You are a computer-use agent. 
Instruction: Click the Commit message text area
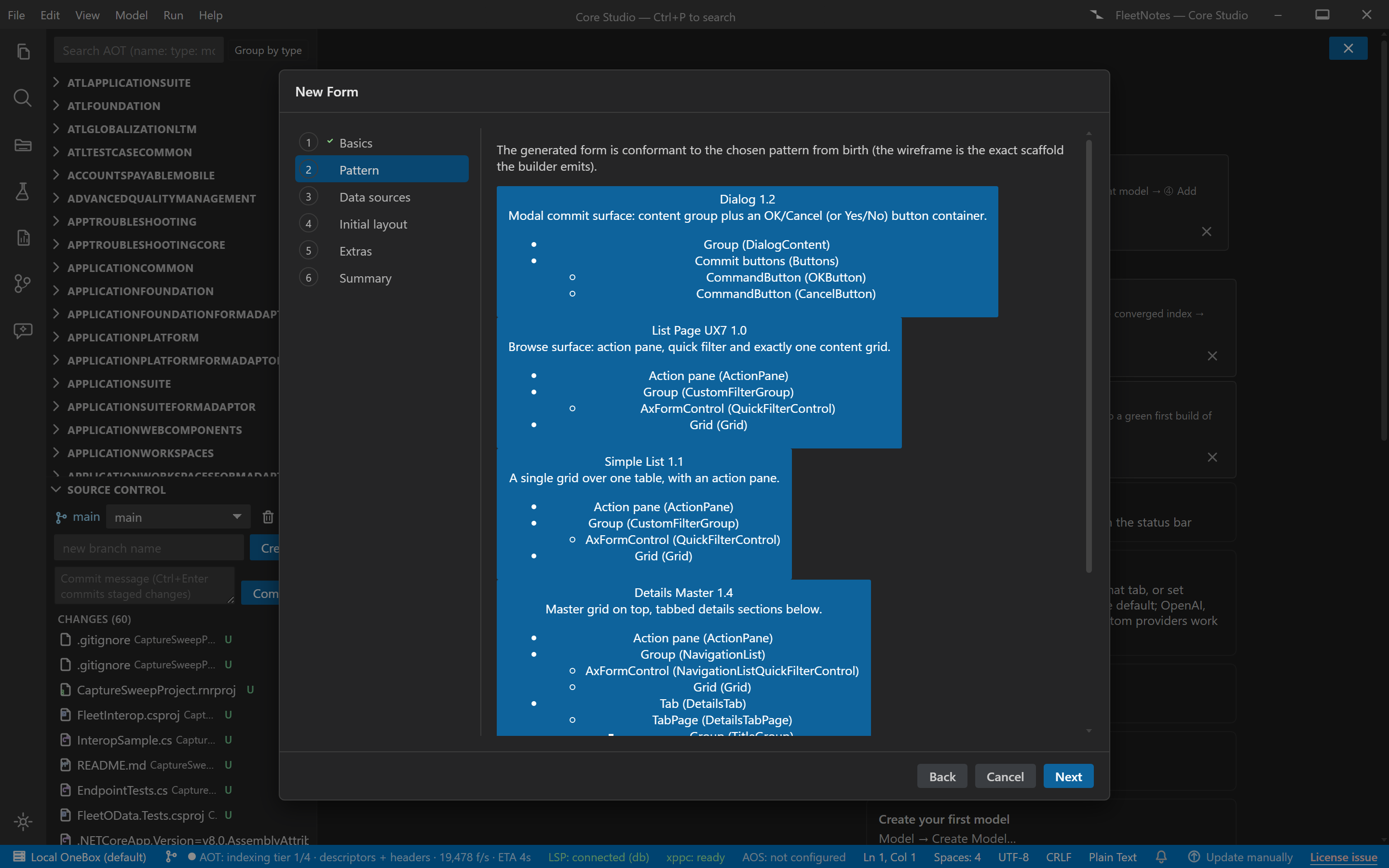point(145,585)
